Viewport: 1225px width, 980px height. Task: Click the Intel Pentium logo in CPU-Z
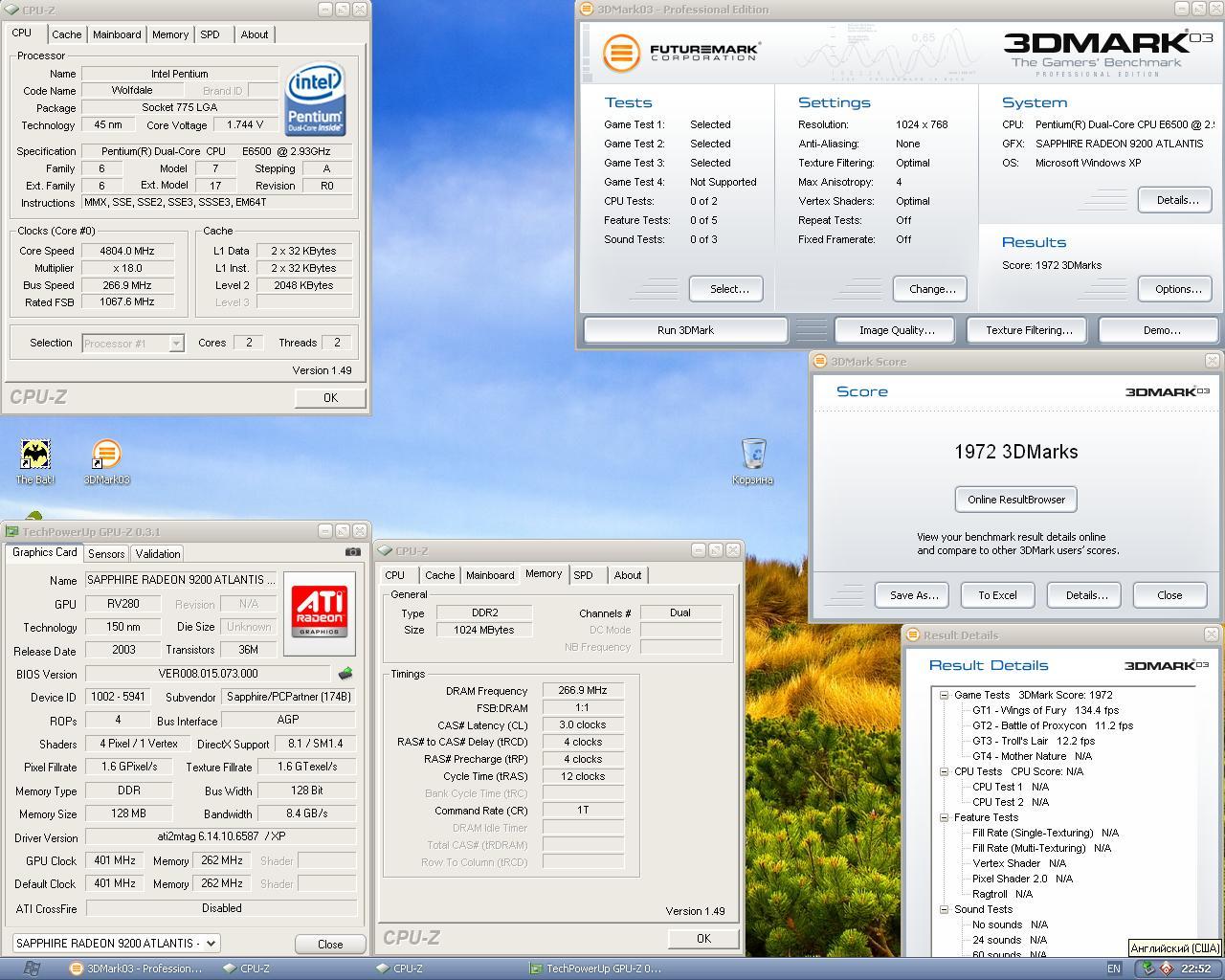(x=316, y=100)
